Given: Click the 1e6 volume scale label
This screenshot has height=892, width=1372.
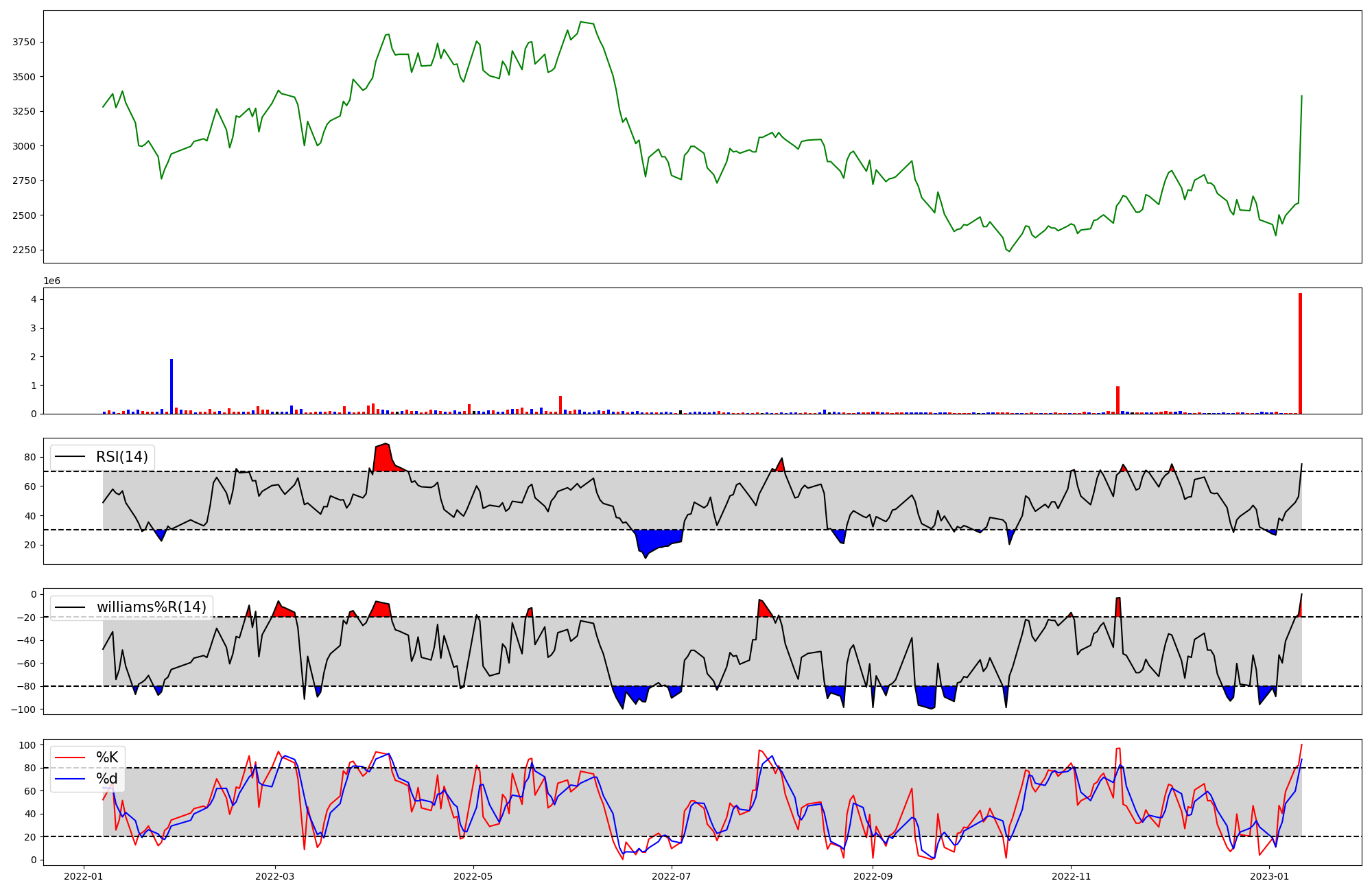Looking at the screenshot, I should coord(51,281).
